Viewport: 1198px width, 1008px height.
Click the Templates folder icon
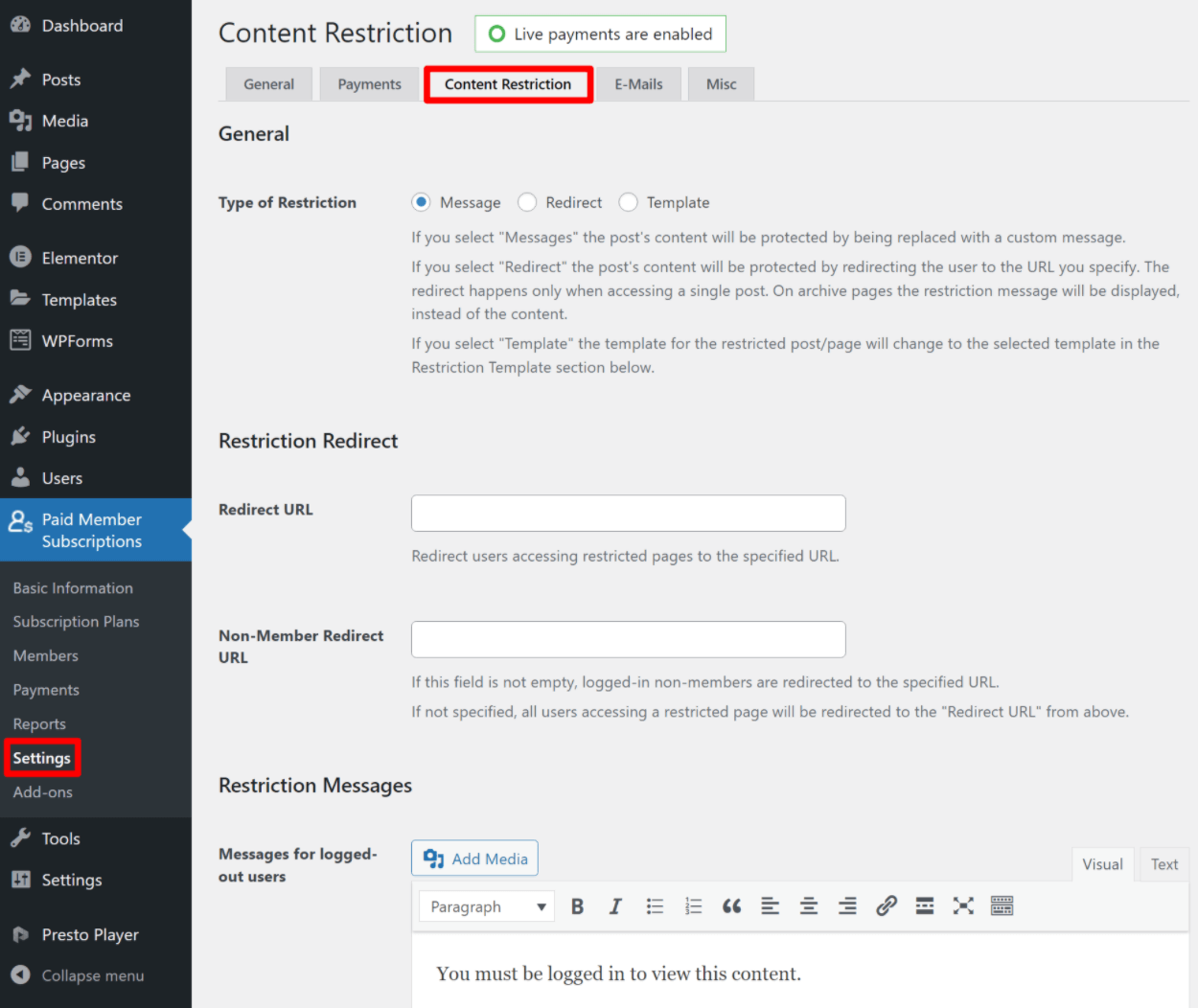(x=20, y=299)
